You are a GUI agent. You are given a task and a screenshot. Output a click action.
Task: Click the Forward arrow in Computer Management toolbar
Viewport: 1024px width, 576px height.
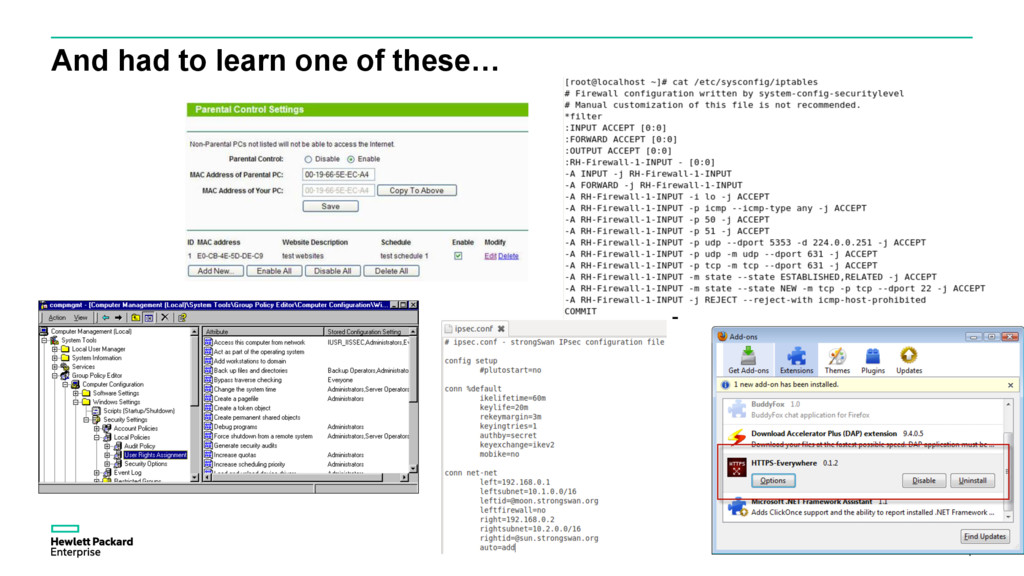click(118, 317)
